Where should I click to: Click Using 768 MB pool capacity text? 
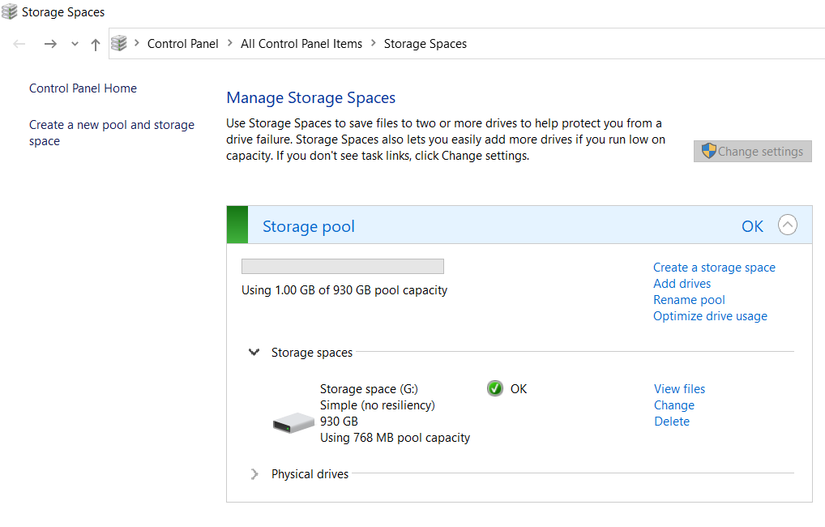(395, 438)
